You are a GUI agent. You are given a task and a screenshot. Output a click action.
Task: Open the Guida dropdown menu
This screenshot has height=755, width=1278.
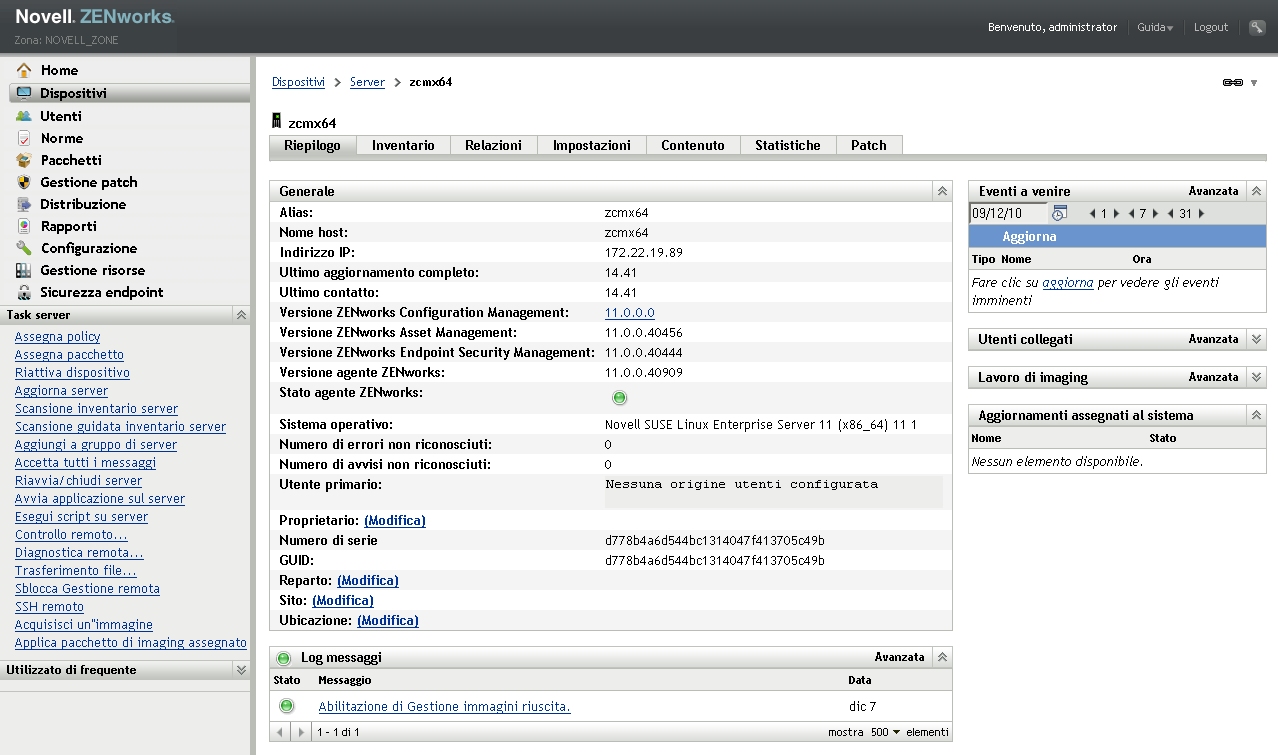pos(1155,28)
